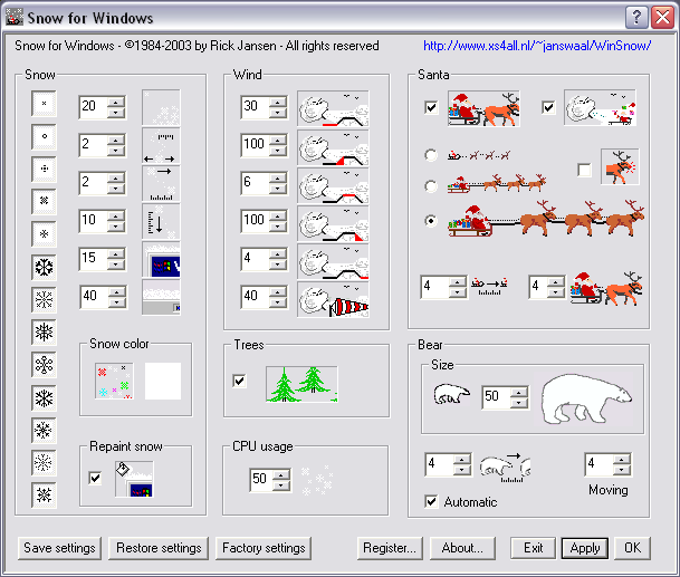This screenshot has height=577, width=680.
Task: Confirm with the OK button
Action: pyautogui.click(x=632, y=548)
